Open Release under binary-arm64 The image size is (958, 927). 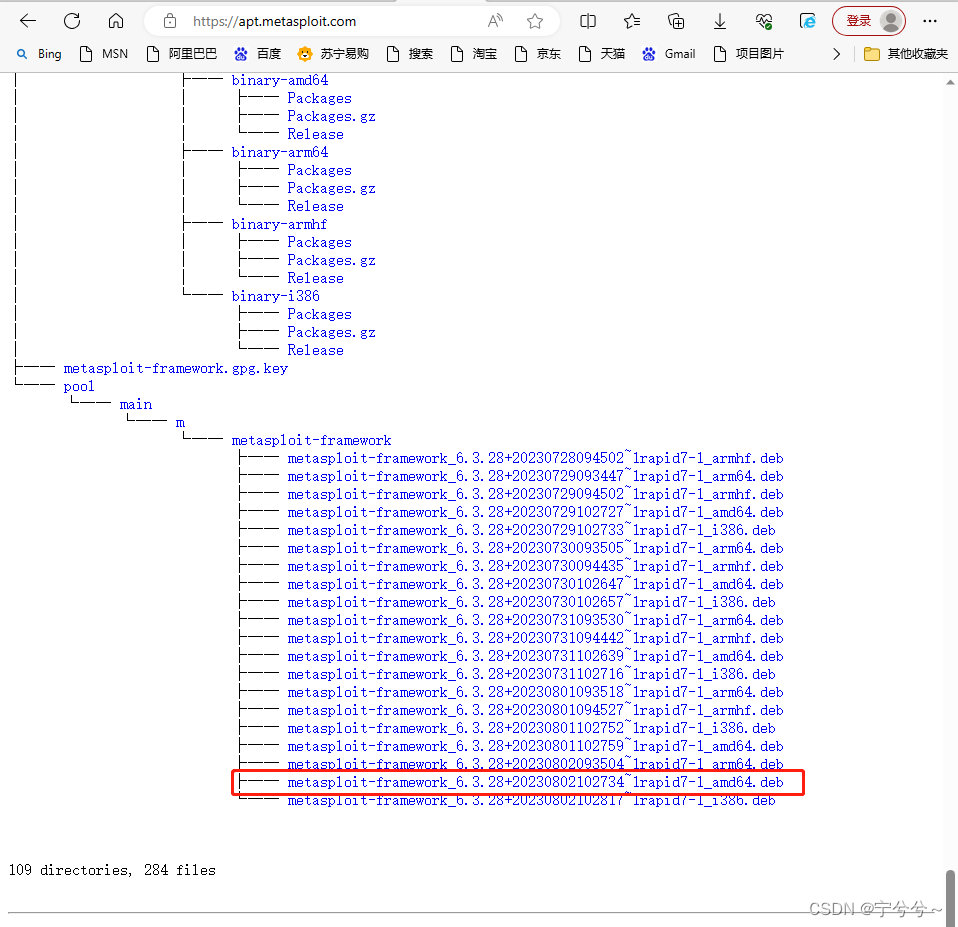click(315, 206)
